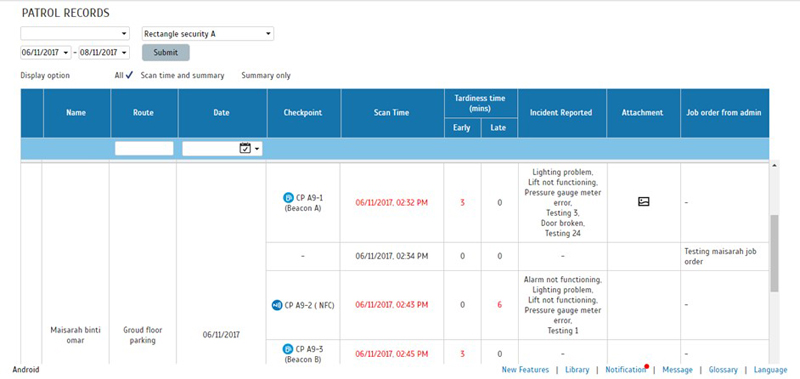Click the Checkpoint column header
The height and width of the screenshot is (379, 800).
coord(303,113)
